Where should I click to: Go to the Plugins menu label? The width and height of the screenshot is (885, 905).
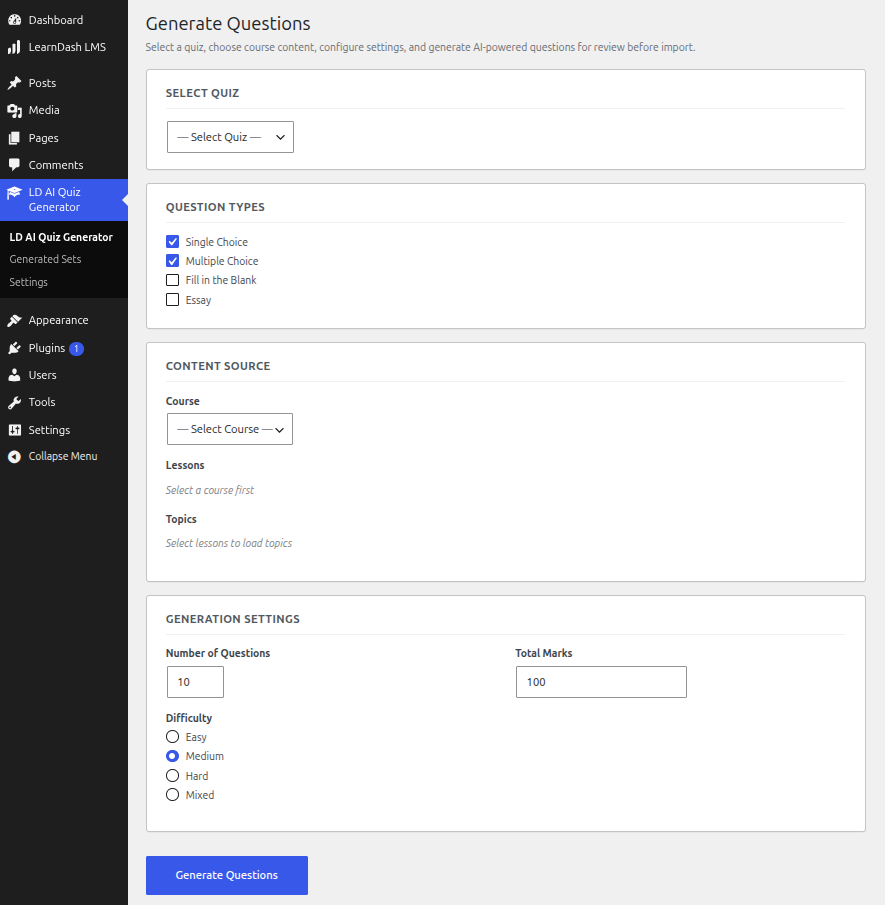pos(47,348)
